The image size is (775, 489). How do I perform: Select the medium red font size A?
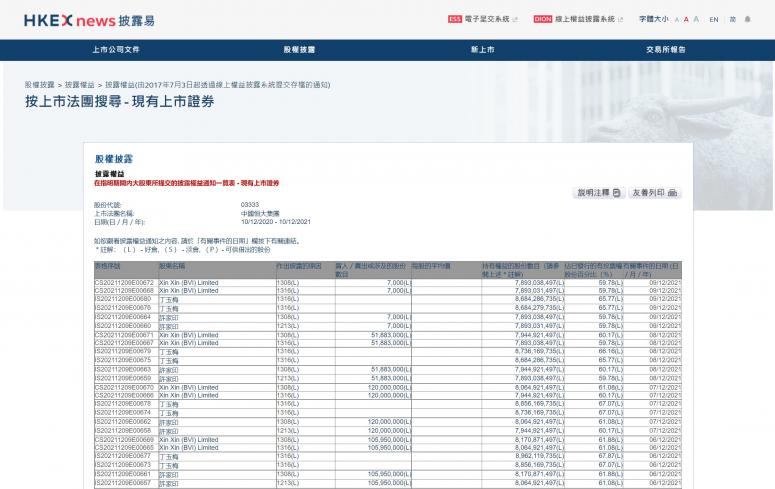tap(686, 20)
